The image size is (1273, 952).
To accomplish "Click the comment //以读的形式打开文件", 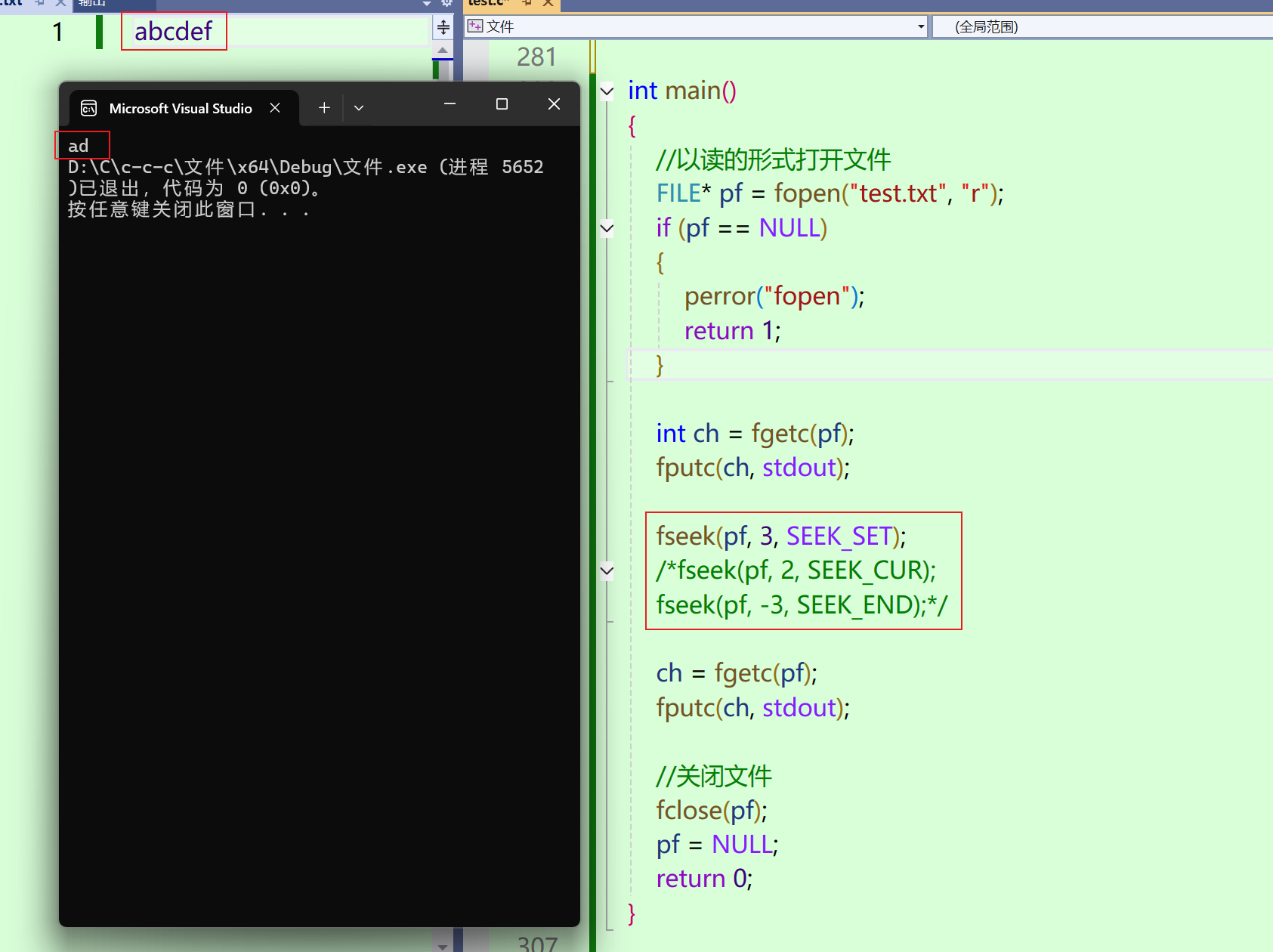I will (x=774, y=159).
